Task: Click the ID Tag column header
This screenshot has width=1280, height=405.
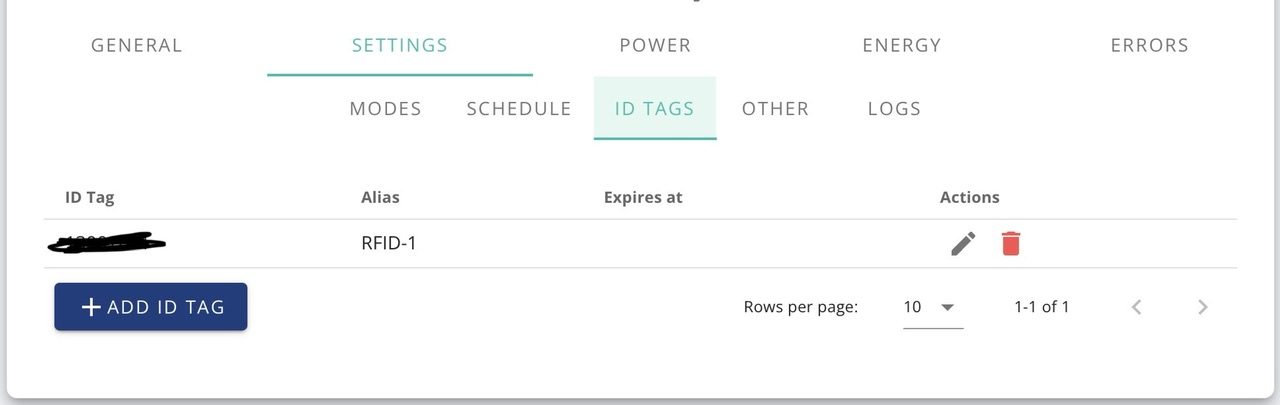Action: tap(90, 197)
